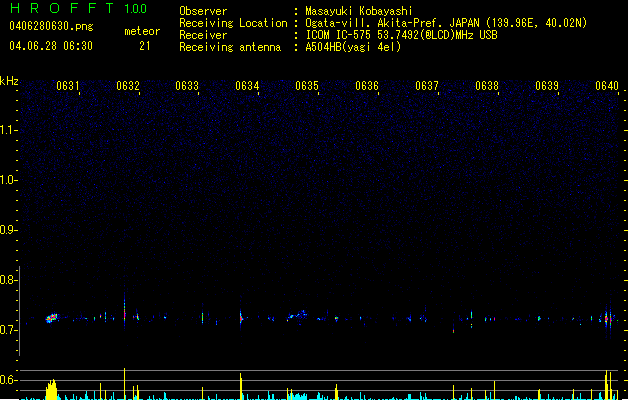629x400 pixels.
Task: Click the 'Receiver' field label
Action: pos(203,35)
